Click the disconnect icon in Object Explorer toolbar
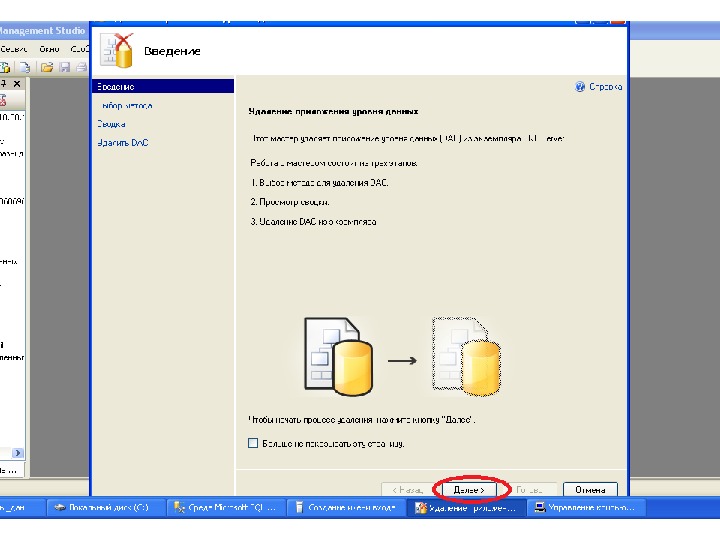Image resolution: width=720 pixels, height=540 pixels. (x=3, y=100)
